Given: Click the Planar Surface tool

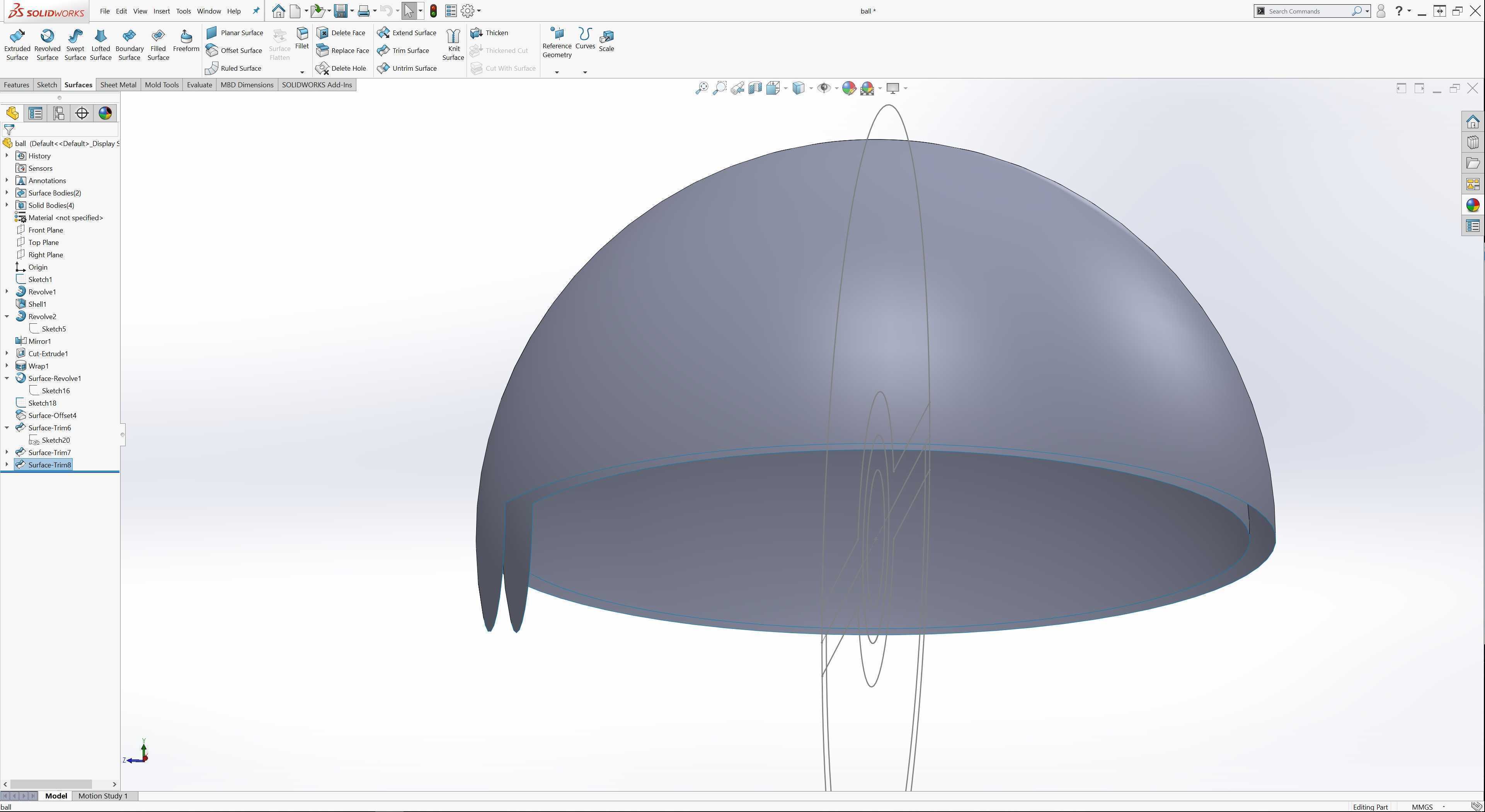Looking at the screenshot, I should pos(235,33).
